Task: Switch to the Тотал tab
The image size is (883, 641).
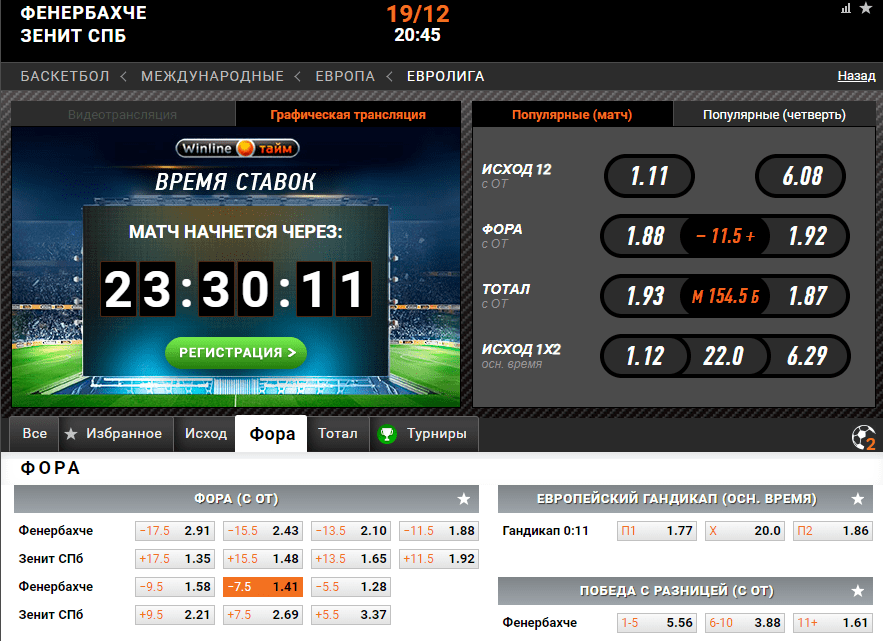Action: [338, 434]
